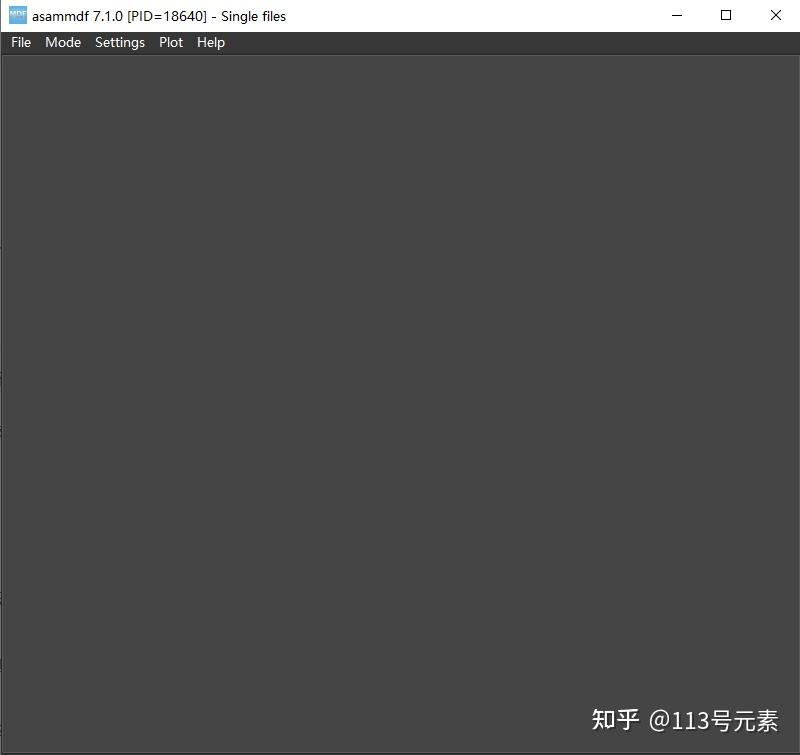Access plot configuration through the Plot menu
This screenshot has height=755, width=800.
pos(170,42)
